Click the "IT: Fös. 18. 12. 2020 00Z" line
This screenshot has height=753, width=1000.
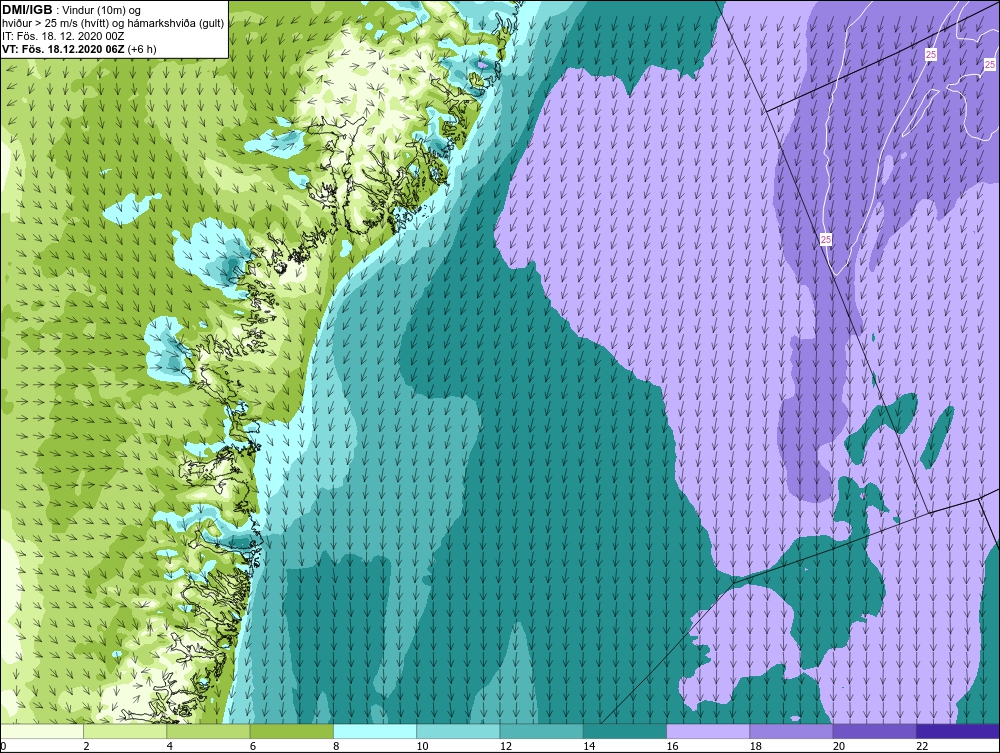(x=62, y=36)
